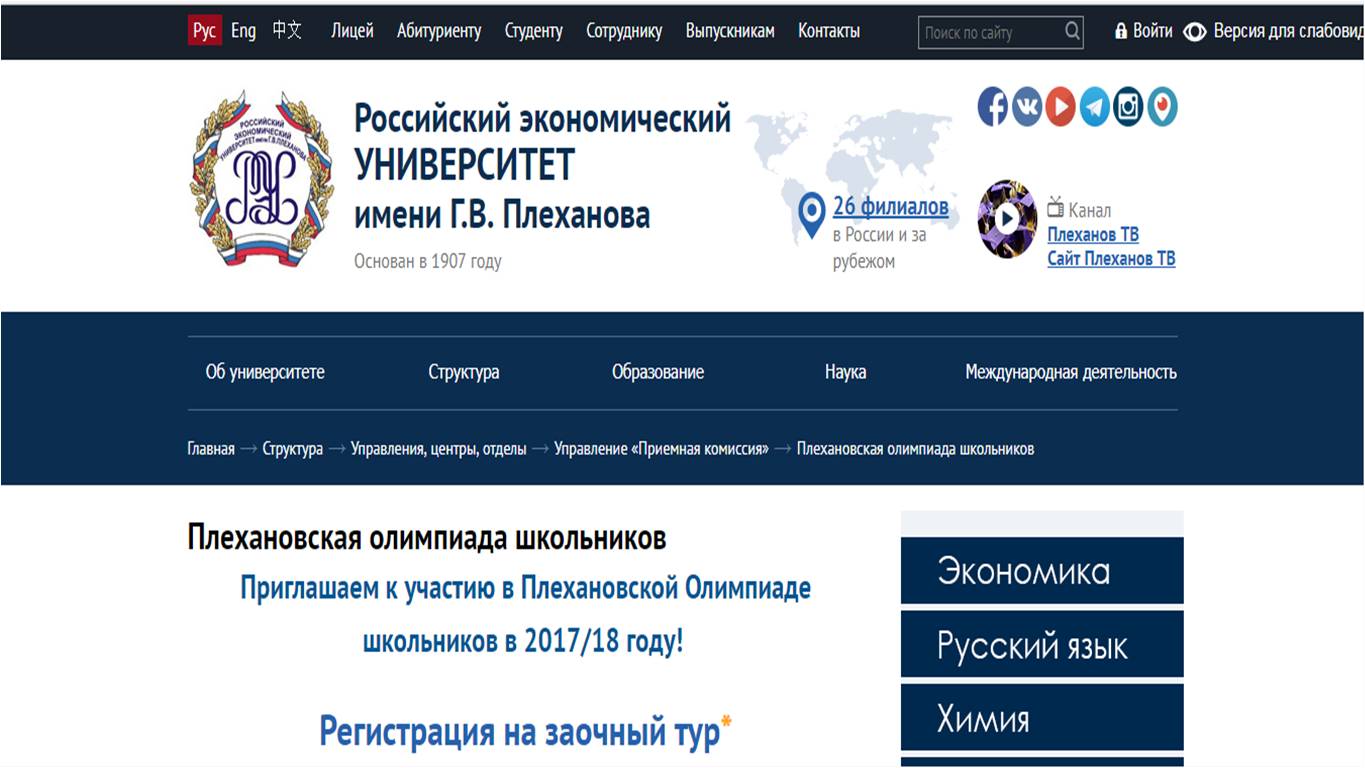Viewport: 1365px width, 768px height.
Task: Open the 26 филиалов link
Action: coord(891,207)
